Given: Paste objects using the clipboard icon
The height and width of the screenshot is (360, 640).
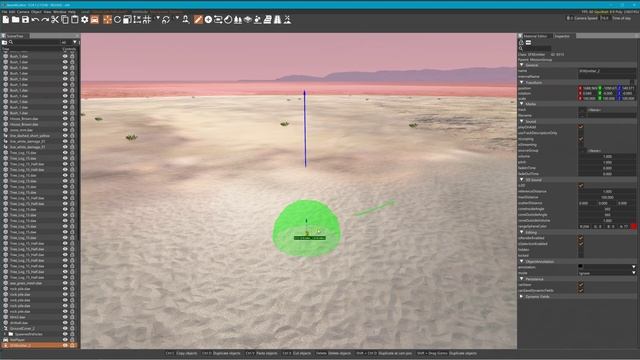Looking at the screenshot, I should point(74,20).
